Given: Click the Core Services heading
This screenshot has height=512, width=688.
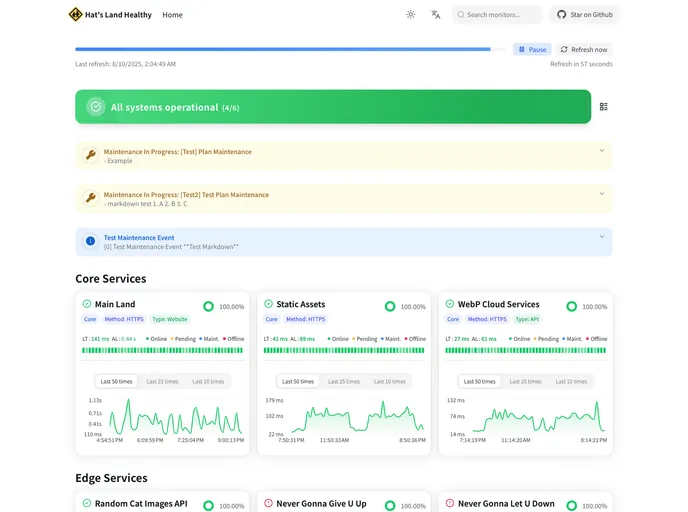Looking at the screenshot, I should [x=111, y=279].
